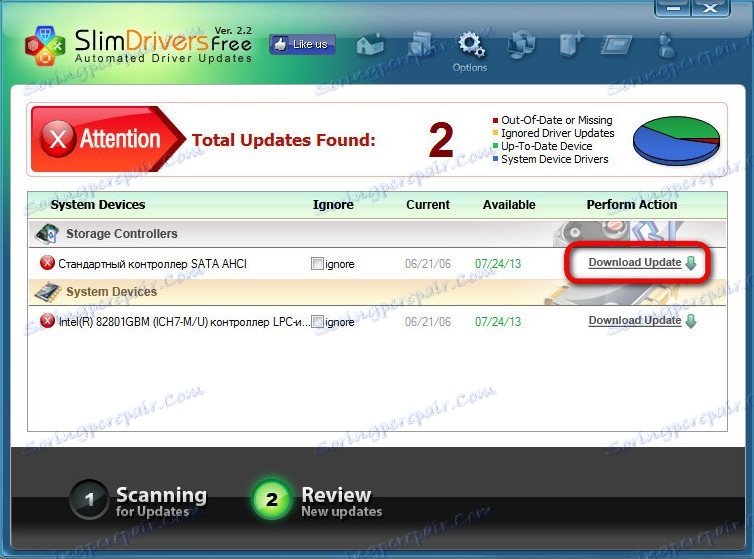Viewport: 754px width, 559px height.
Task: Click the blue System Device Drivers legend square
Action: 495,159
